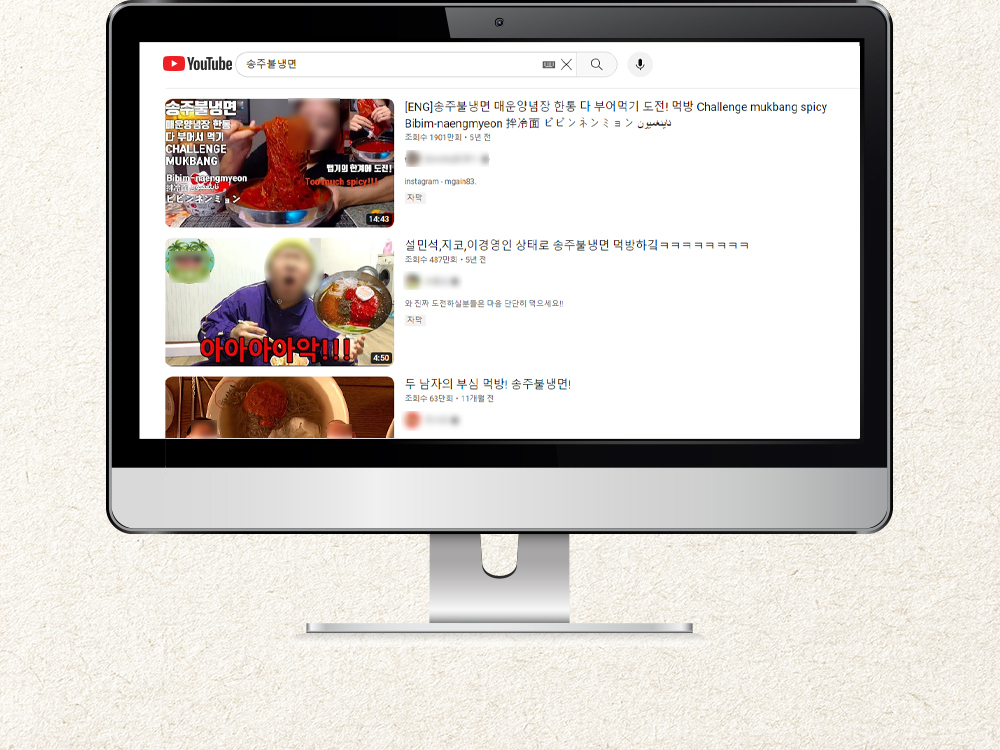Open the on-screen keyboard icon in search bar
This screenshot has width=1000, height=750.
[x=548, y=65]
